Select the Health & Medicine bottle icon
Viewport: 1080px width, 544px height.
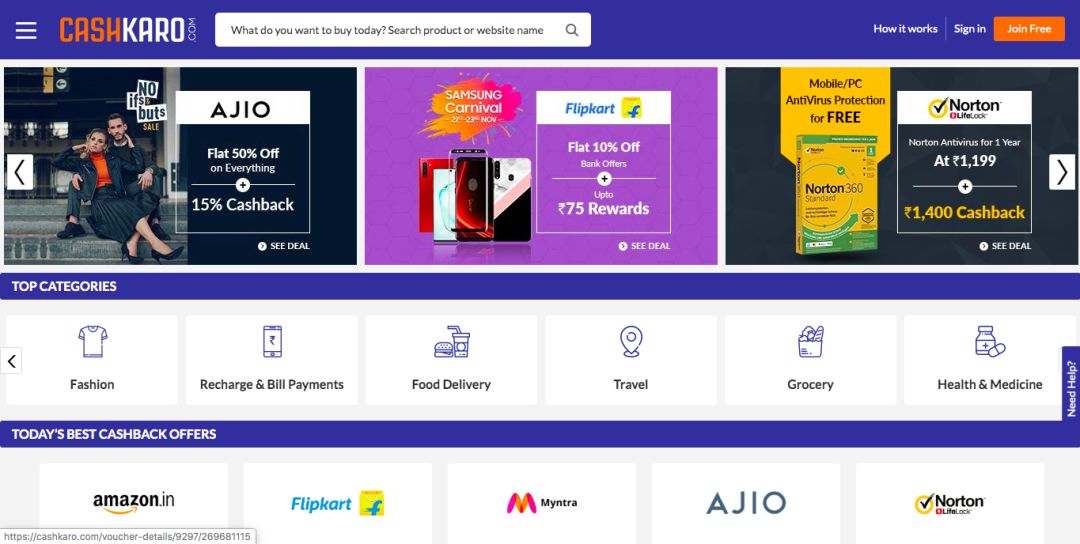point(990,341)
